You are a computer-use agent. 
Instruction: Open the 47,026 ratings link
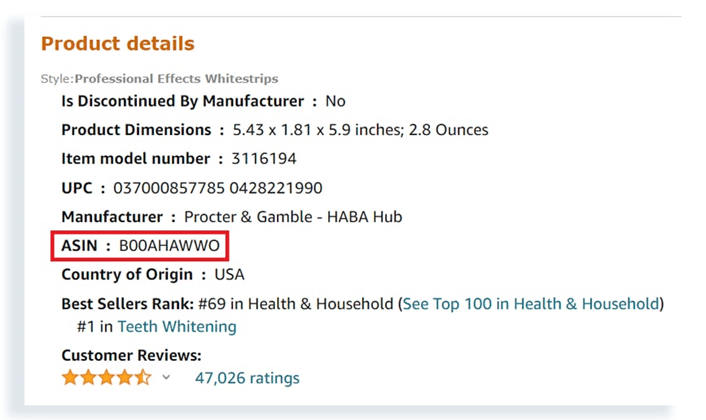coord(247,378)
